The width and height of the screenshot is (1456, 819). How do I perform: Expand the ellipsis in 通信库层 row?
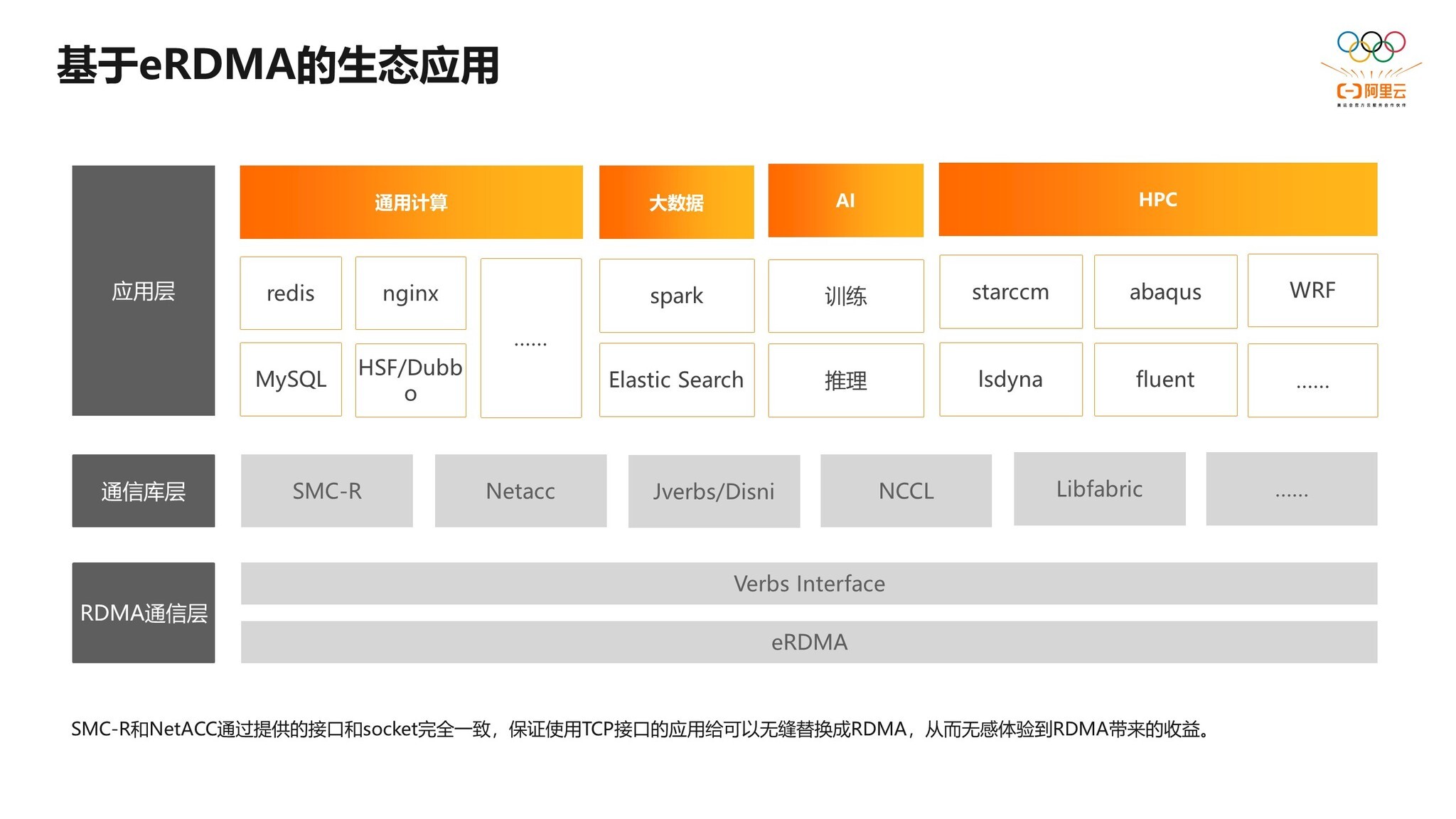pos(1292,490)
